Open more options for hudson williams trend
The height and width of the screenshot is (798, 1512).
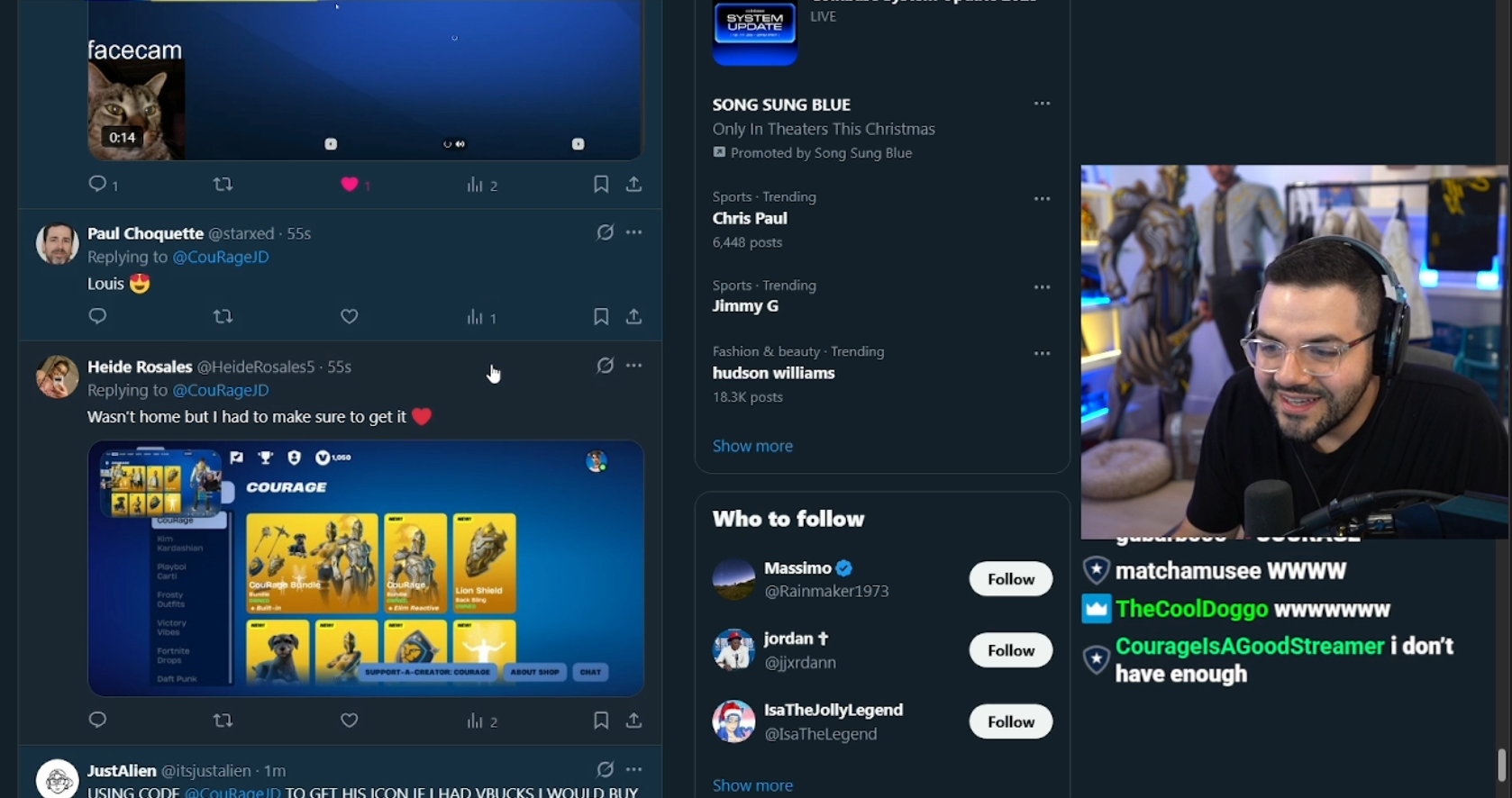pyautogui.click(x=1043, y=354)
